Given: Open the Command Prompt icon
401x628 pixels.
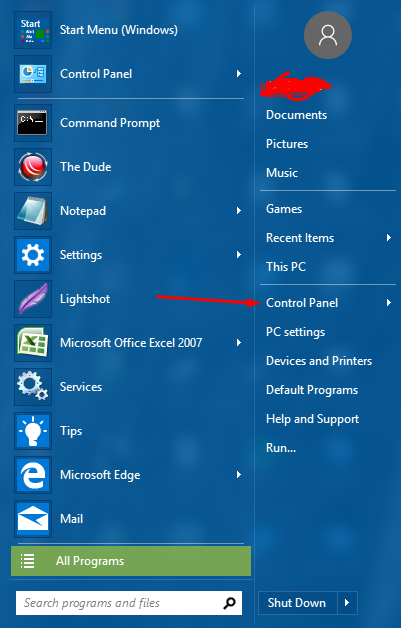Looking at the screenshot, I should click(x=33, y=123).
